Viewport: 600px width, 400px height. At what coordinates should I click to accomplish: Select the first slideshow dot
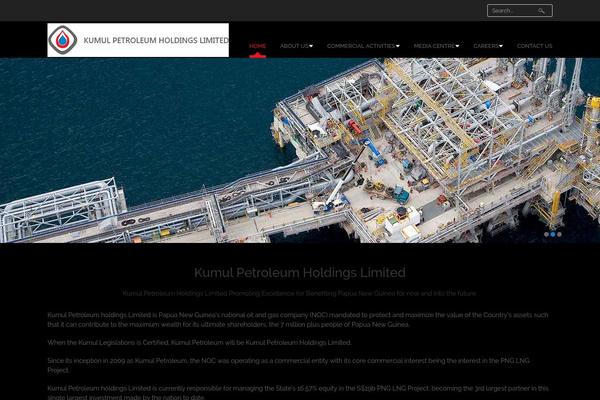[546, 234]
